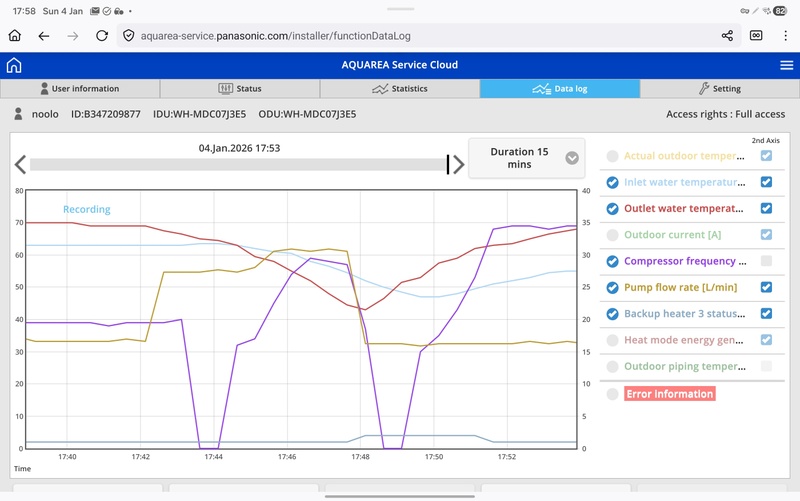Tap the Aquarea home icon in blue header

(x=14, y=65)
